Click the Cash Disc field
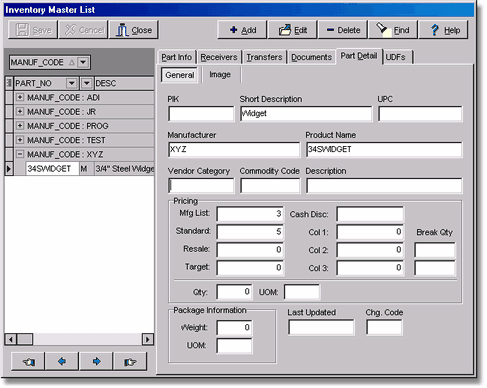 coord(370,214)
